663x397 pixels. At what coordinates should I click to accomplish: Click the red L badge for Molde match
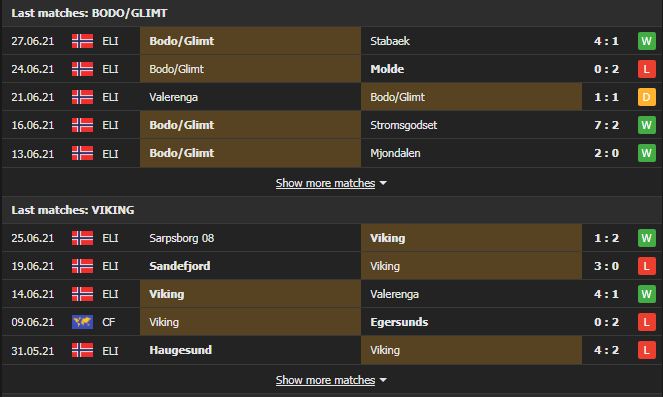pos(646,69)
